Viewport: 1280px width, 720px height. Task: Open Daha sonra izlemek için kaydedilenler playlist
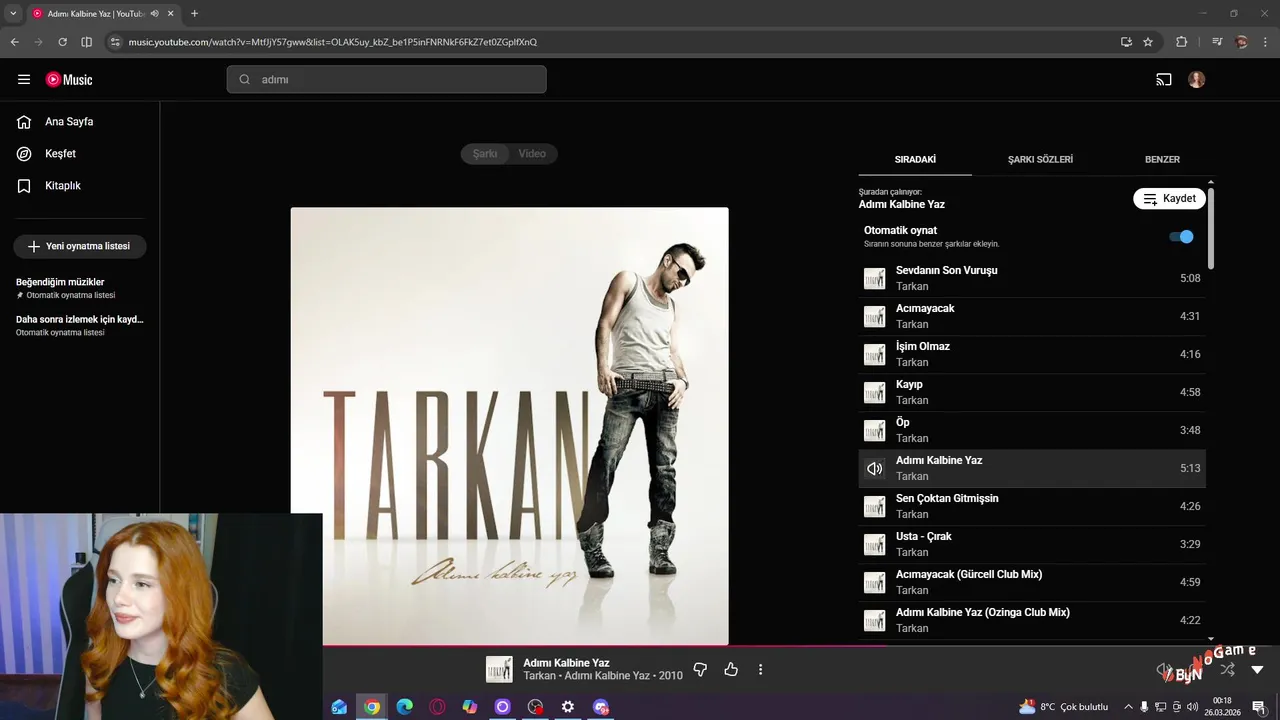[x=80, y=325]
